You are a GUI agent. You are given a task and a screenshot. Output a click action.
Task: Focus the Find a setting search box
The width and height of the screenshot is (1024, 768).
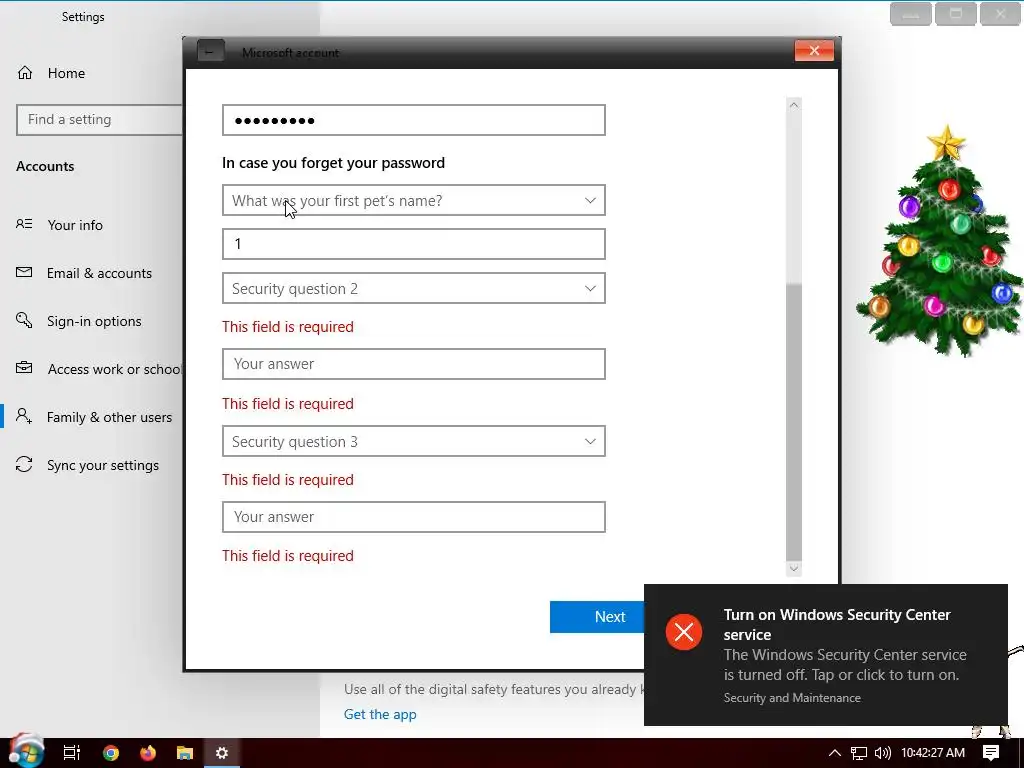pos(99,120)
